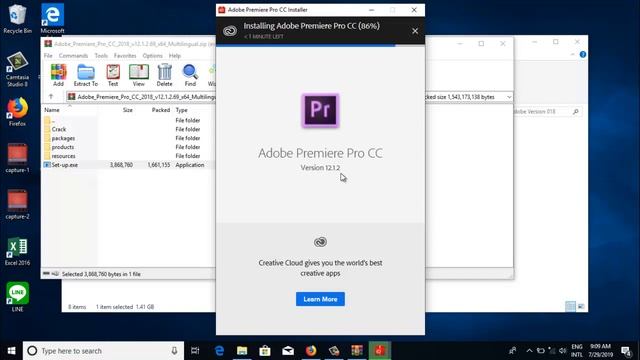
Task: Open Options menu in WinRAR
Action: click(153, 56)
